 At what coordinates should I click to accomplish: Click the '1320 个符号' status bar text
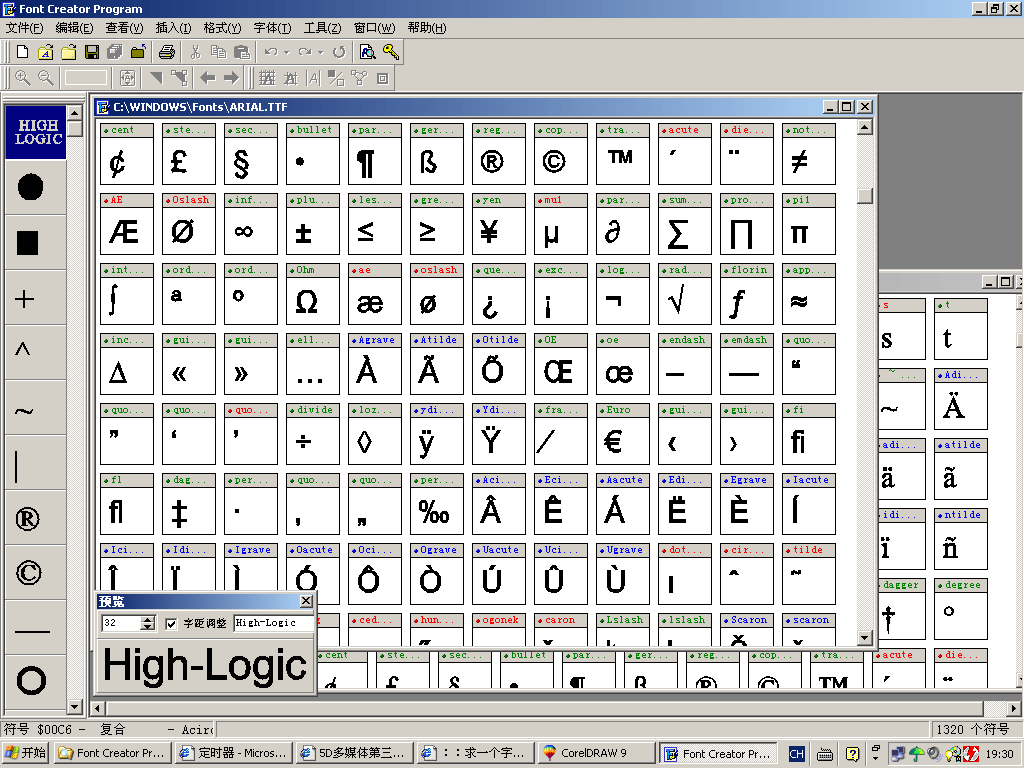pos(972,729)
